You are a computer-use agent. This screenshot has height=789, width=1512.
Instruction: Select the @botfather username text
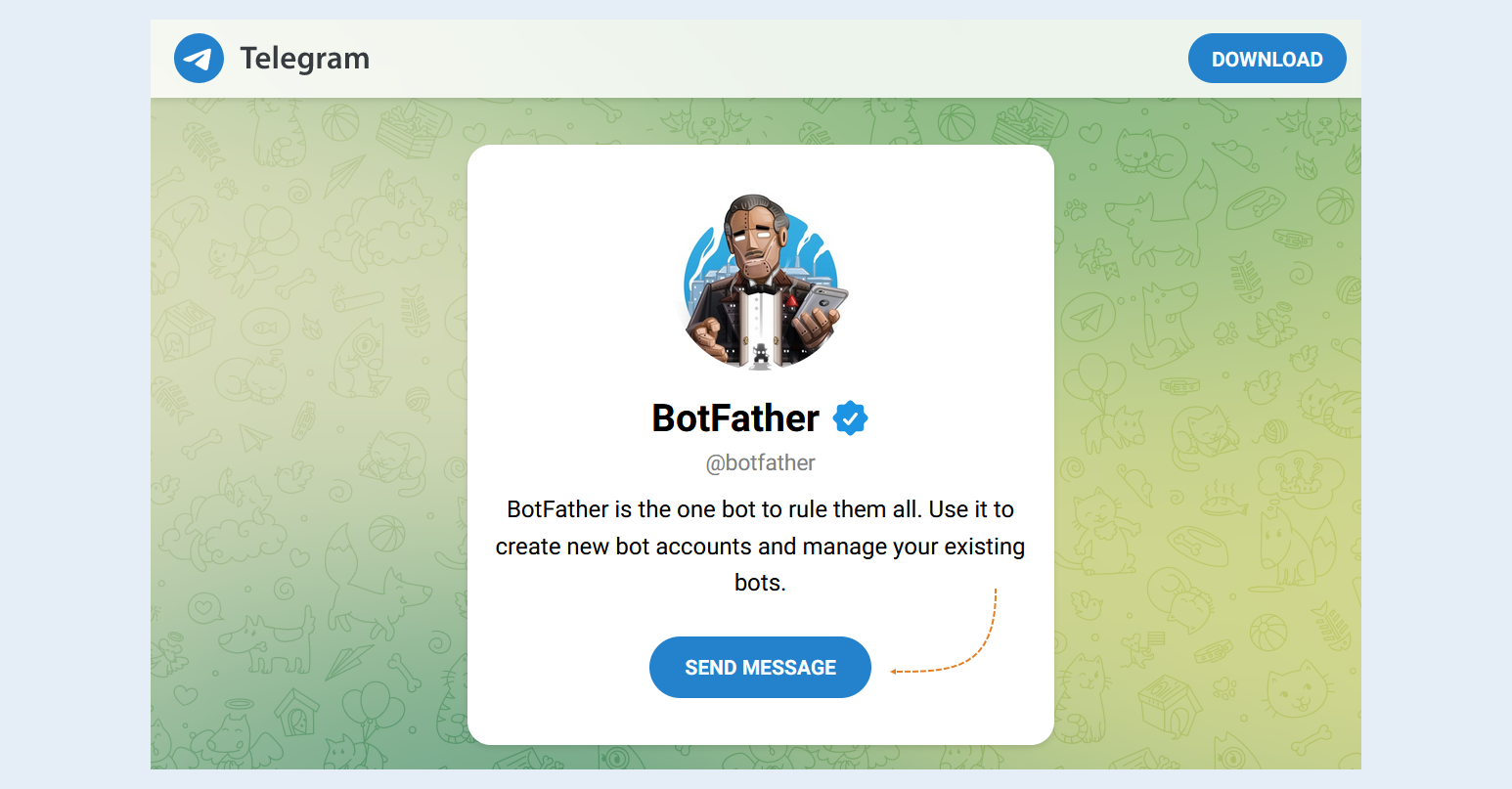pos(760,463)
